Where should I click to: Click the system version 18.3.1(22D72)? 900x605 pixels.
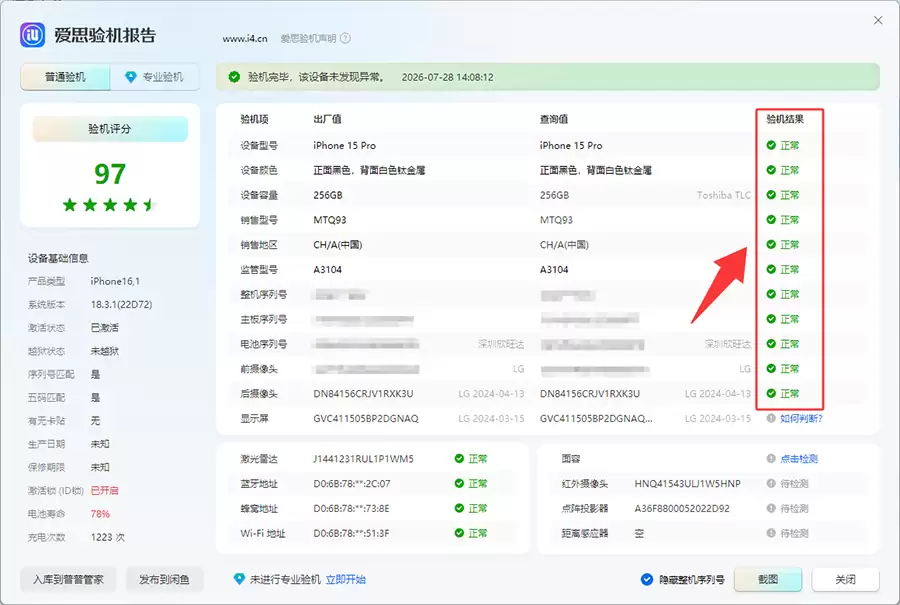(x=121, y=304)
